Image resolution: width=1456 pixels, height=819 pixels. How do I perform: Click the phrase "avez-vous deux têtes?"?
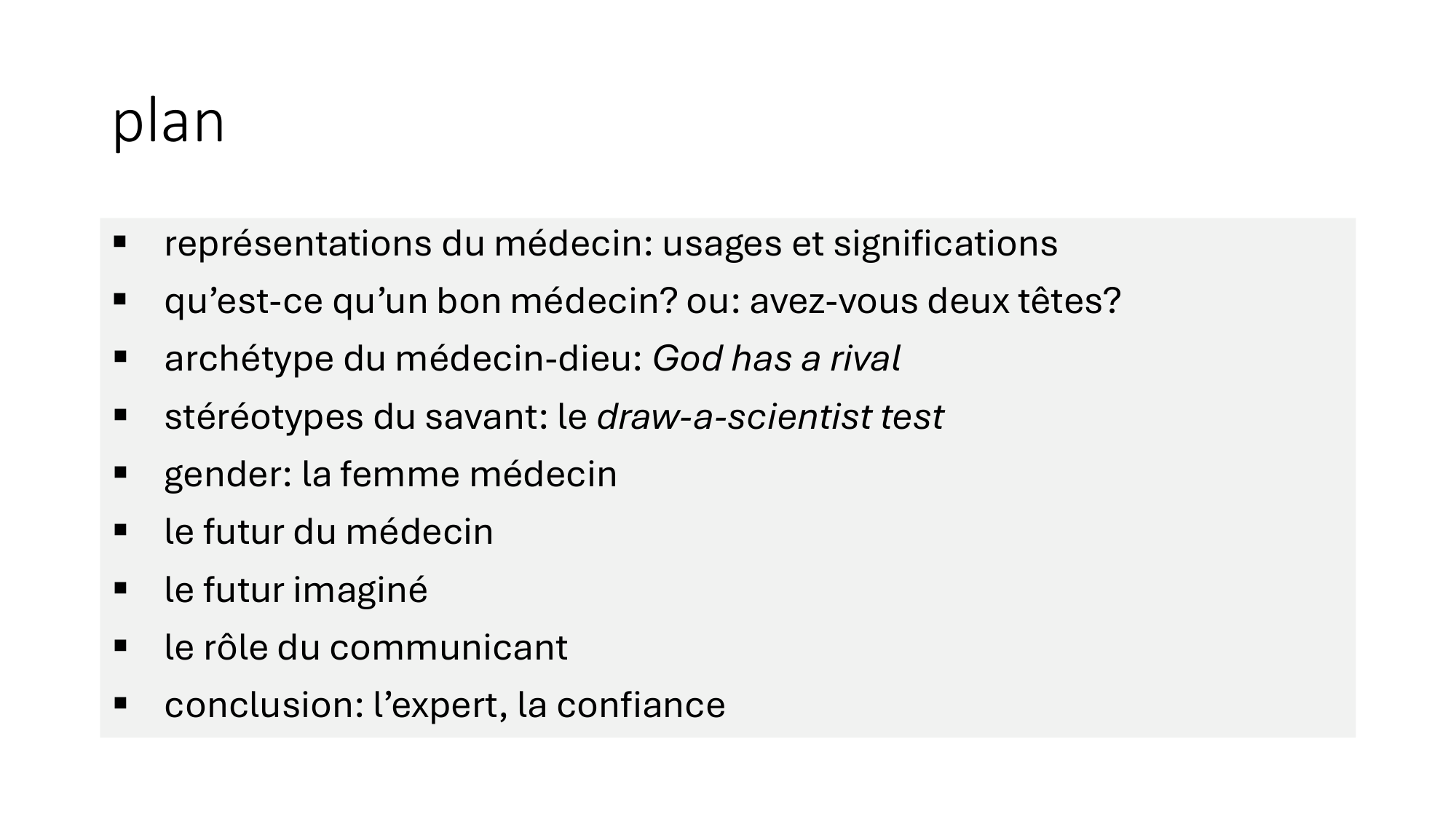pos(935,301)
